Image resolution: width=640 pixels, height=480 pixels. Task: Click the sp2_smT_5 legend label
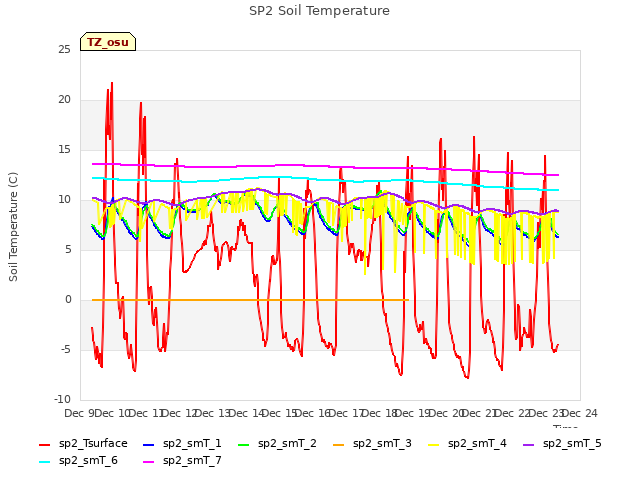[572, 443]
